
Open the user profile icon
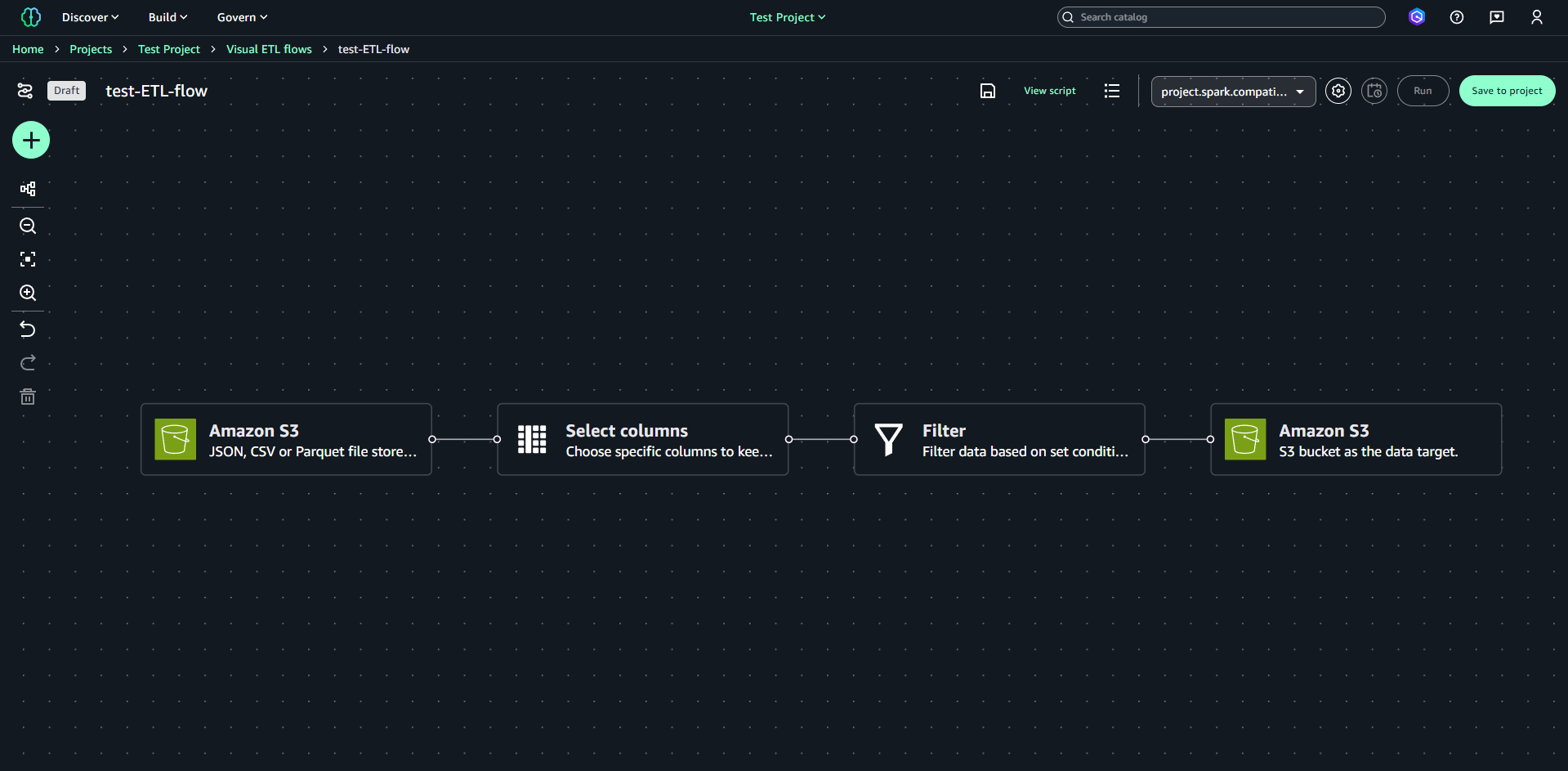point(1537,17)
